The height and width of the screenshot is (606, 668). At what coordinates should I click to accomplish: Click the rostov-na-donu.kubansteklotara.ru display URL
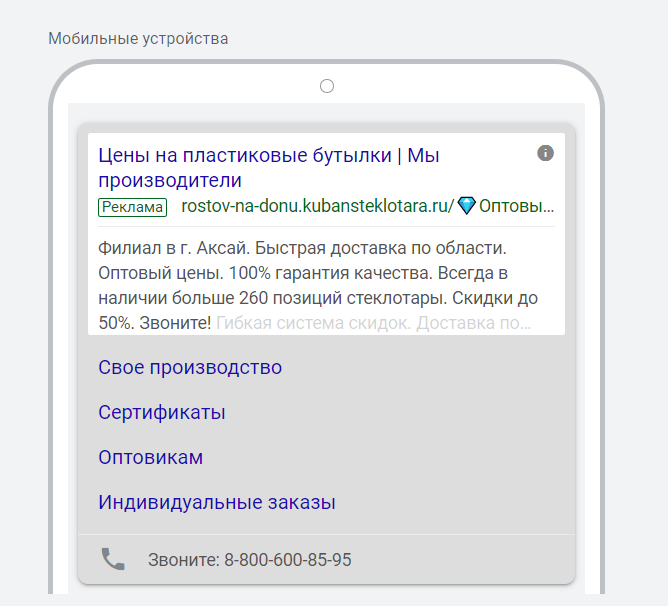coord(318,206)
